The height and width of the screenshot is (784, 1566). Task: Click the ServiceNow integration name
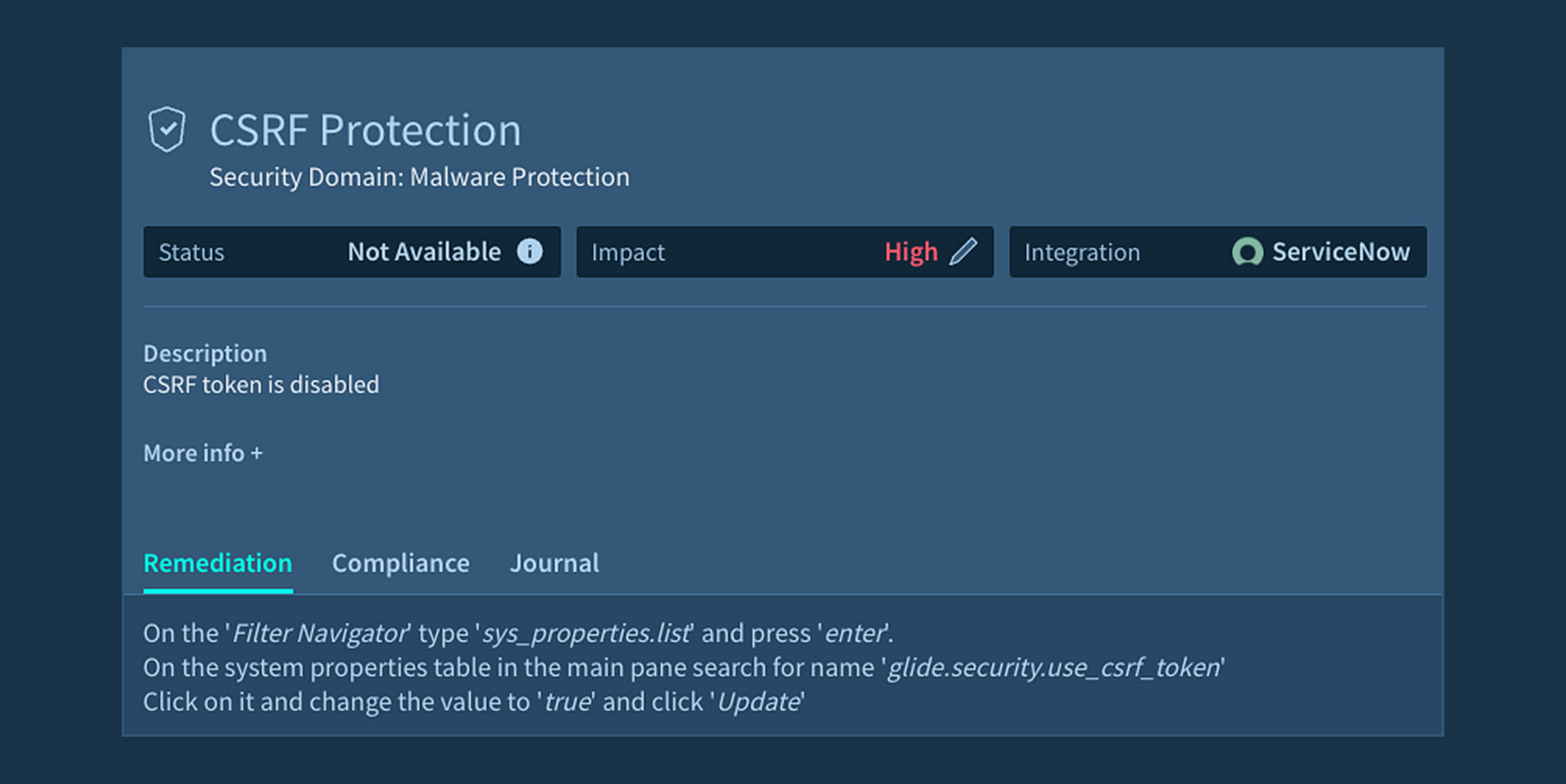(1341, 252)
